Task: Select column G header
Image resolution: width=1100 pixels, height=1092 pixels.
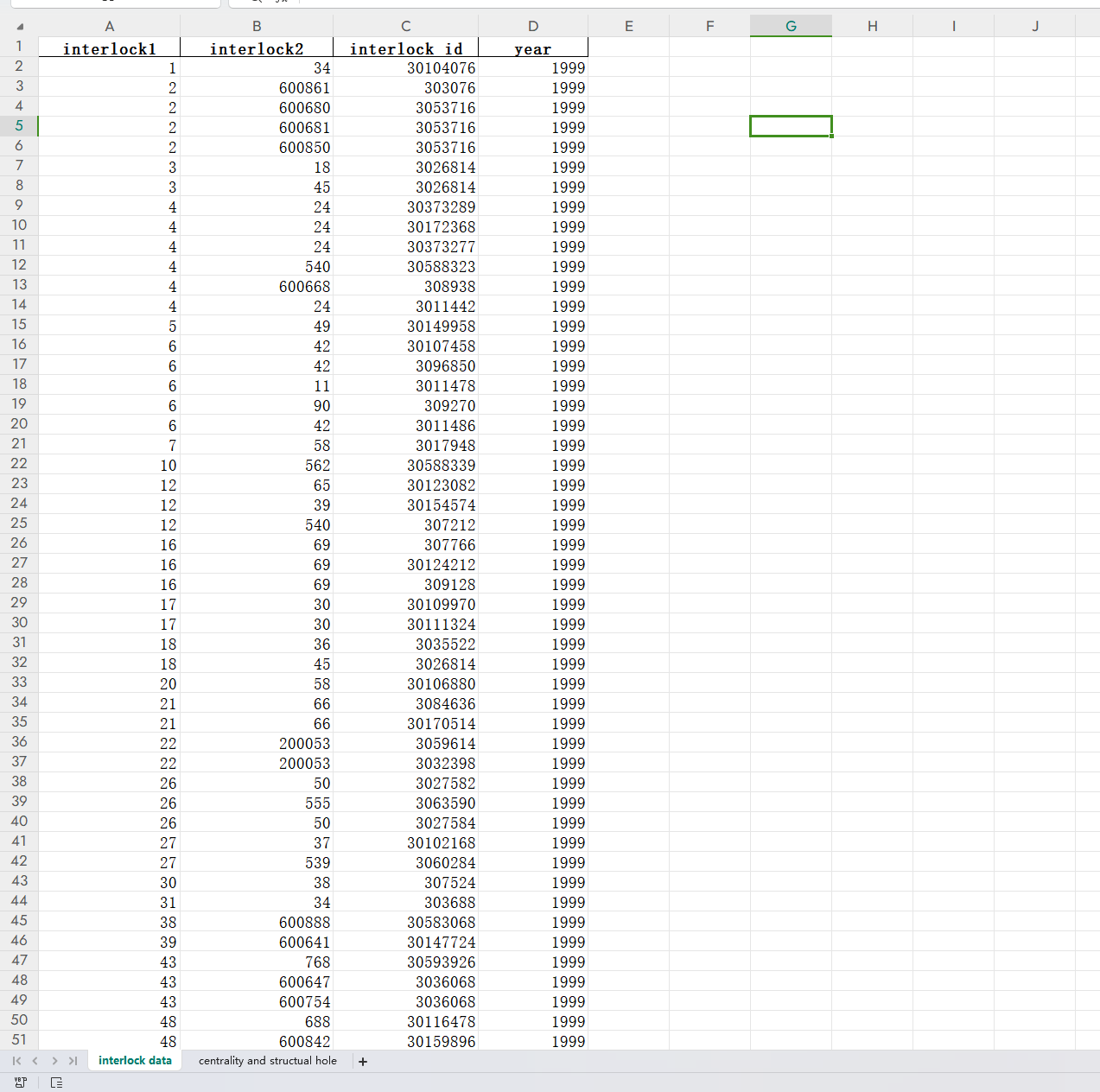Action: point(791,26)
